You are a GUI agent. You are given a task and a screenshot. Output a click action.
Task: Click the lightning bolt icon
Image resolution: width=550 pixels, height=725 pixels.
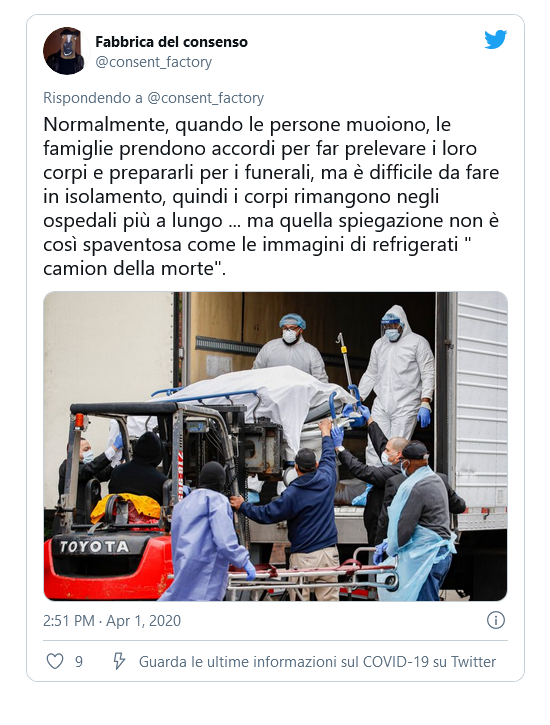pos(119,661)
